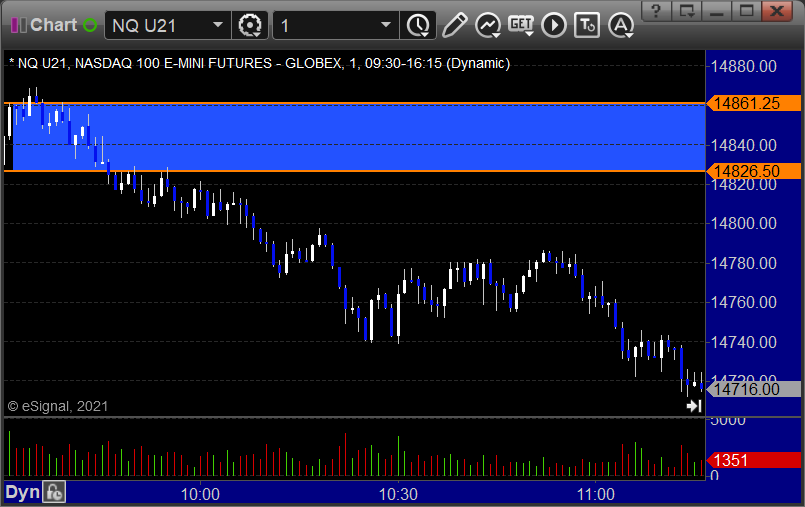805x507 pixels.
Task: Click the 14760.00 price axis label
Action: click(x=743, y=302)
